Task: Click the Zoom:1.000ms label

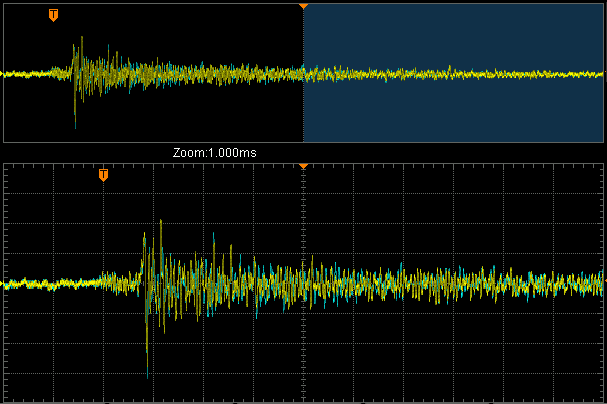Action: click(x=214, y=152)
